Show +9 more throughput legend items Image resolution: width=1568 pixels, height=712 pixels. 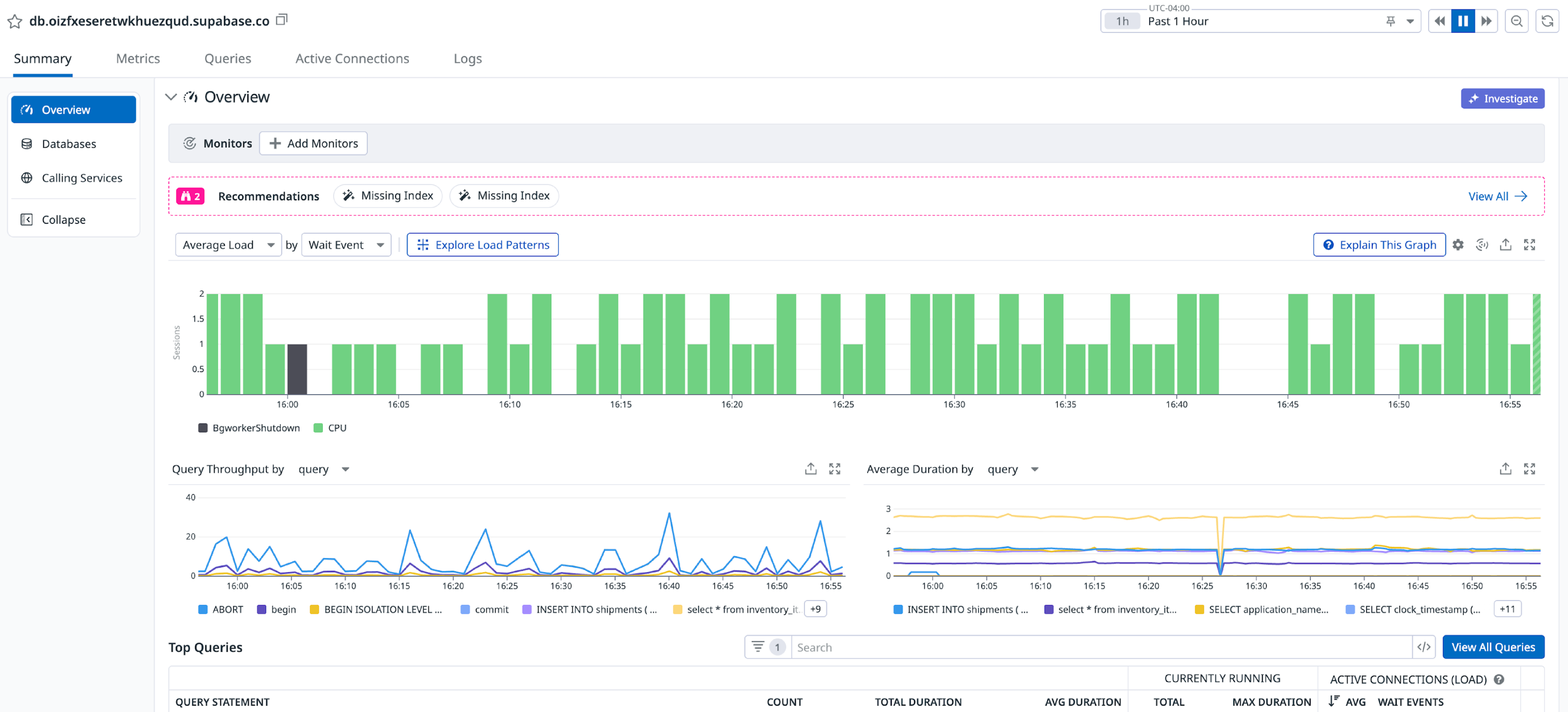(815, 609)
